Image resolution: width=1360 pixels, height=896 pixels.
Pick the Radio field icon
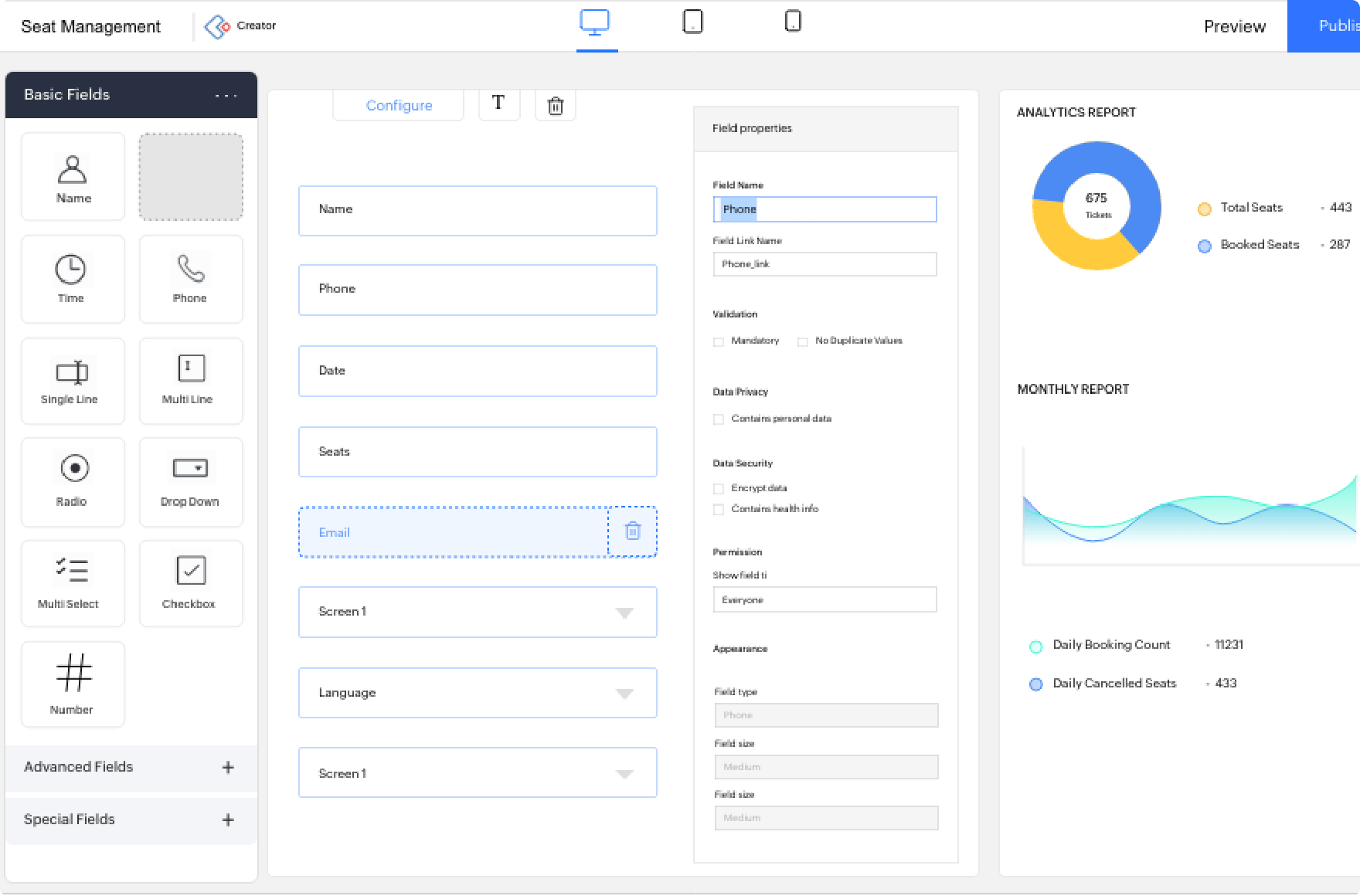click(74, 468)
